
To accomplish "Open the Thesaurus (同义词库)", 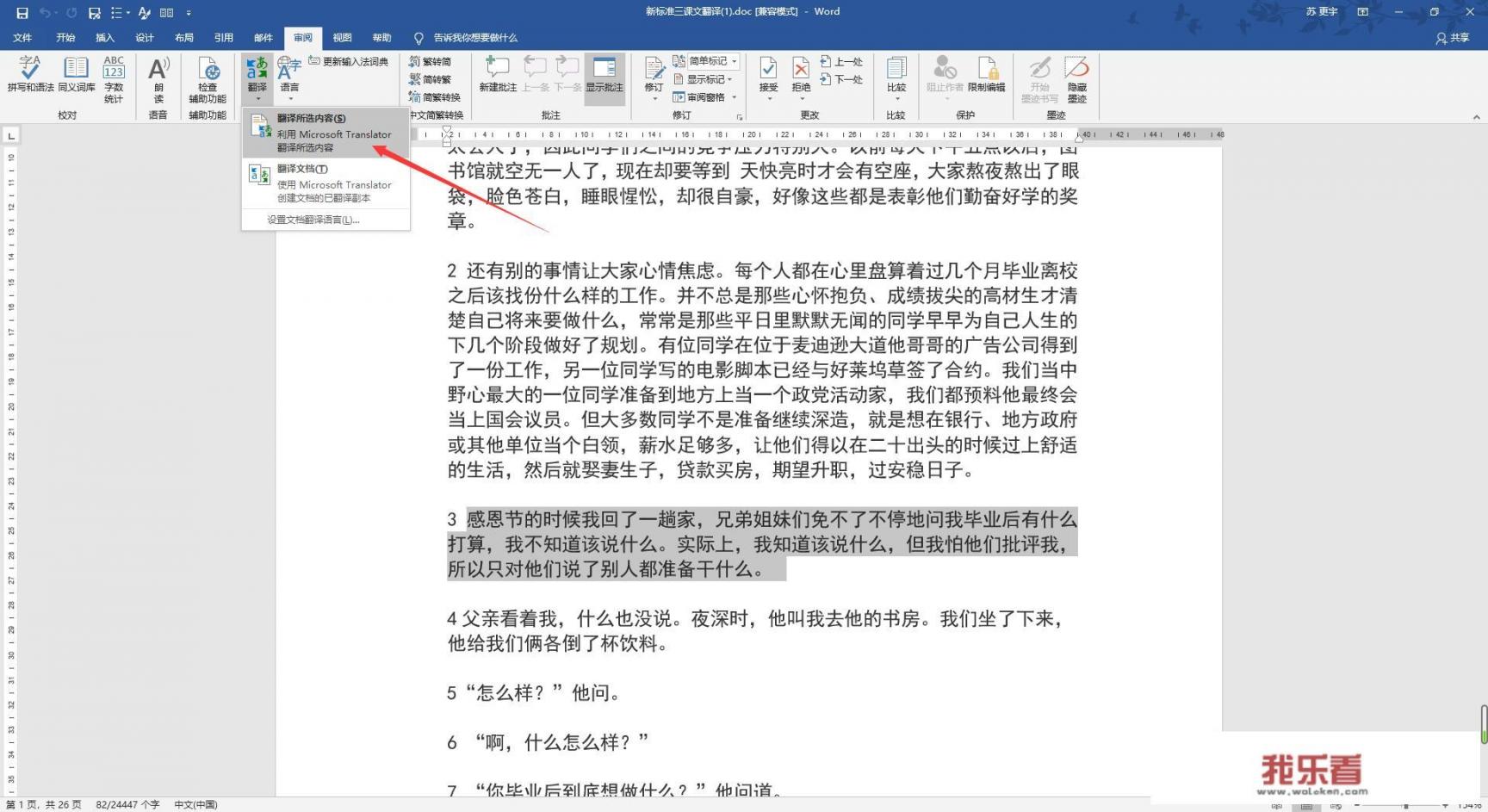I will pos(76,76).
